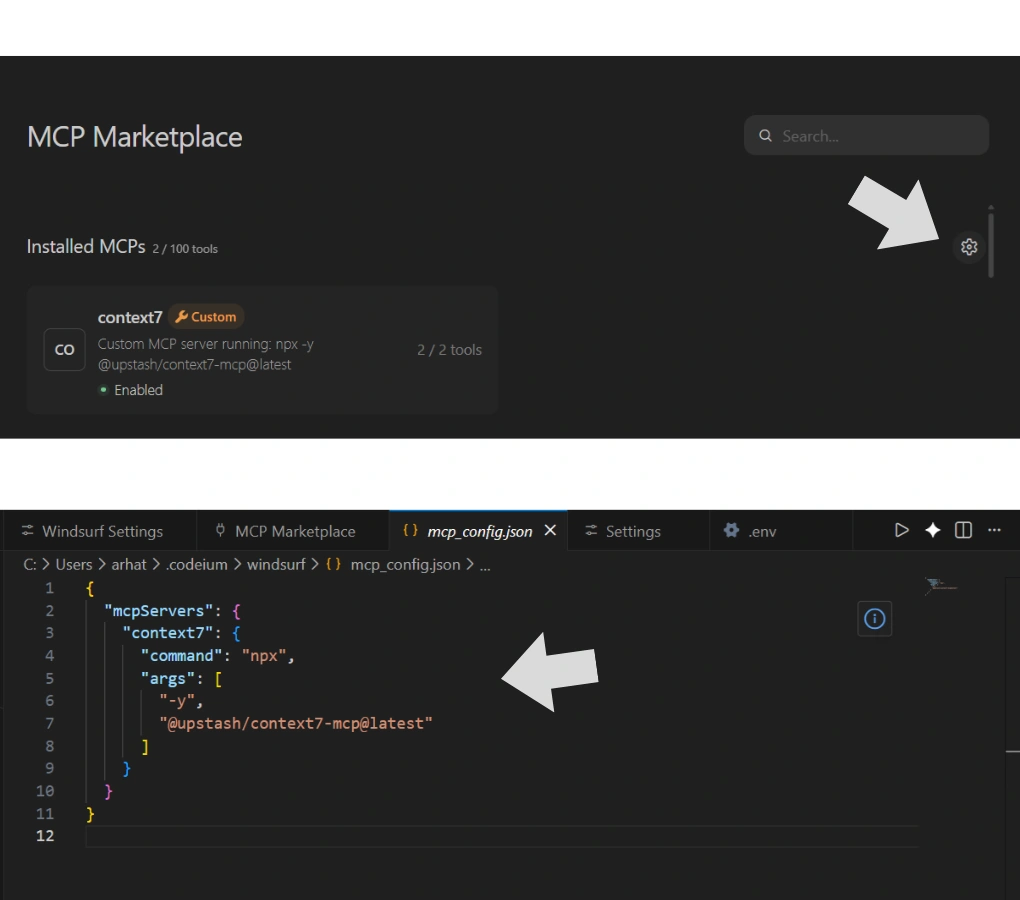Click the breadcrumb ellipsis segment
1020x900 pixels.
485,566
